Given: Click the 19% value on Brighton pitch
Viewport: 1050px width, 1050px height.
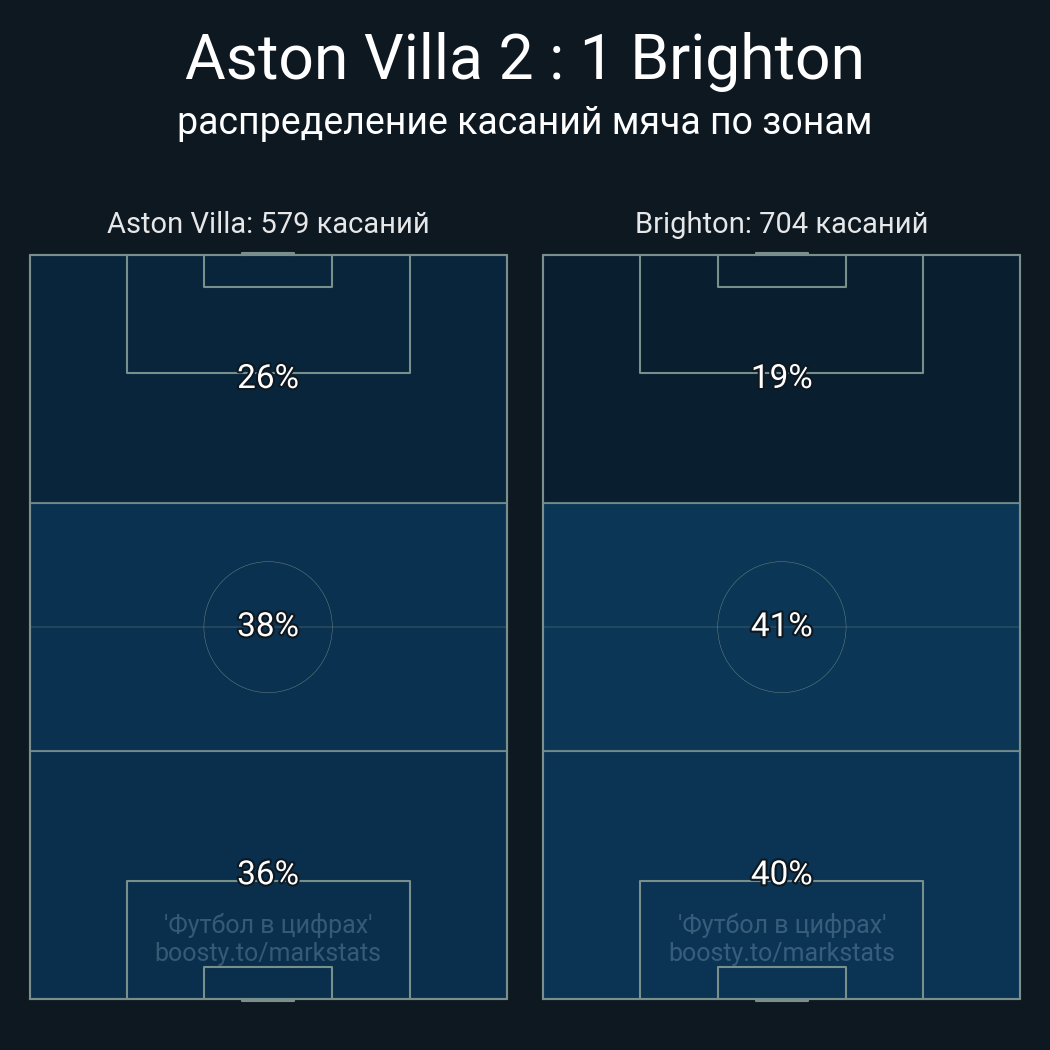Looking at the screenshot, I should coord(781,377).
